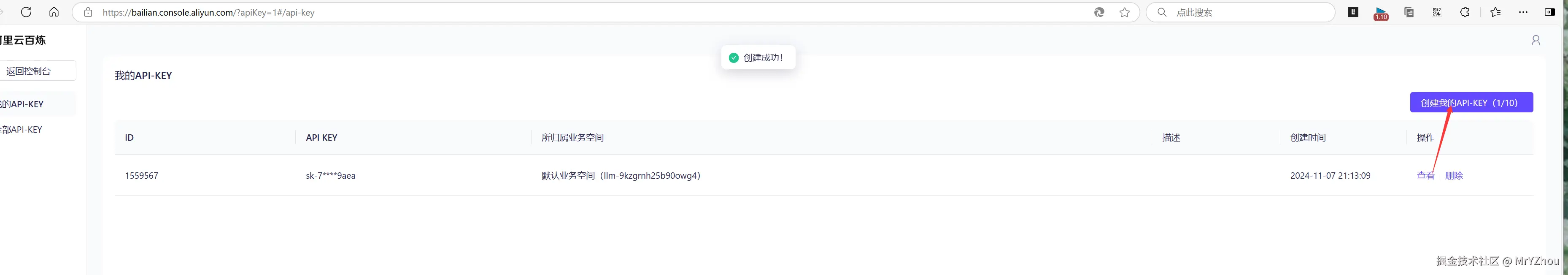This screenshot has width=1568, height=275.
Task: Click the 描述 column header
Action: tap(1171, 138)
